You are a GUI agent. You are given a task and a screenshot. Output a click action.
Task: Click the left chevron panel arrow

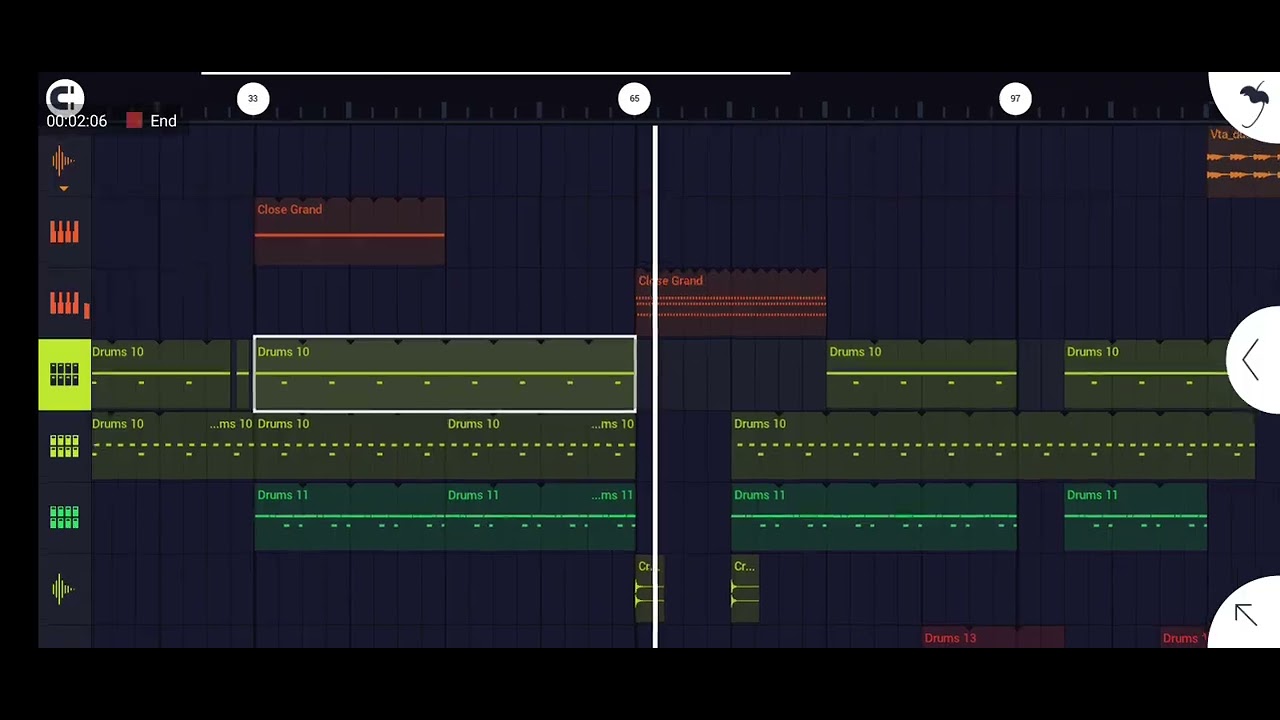[x=1250, y=360]
